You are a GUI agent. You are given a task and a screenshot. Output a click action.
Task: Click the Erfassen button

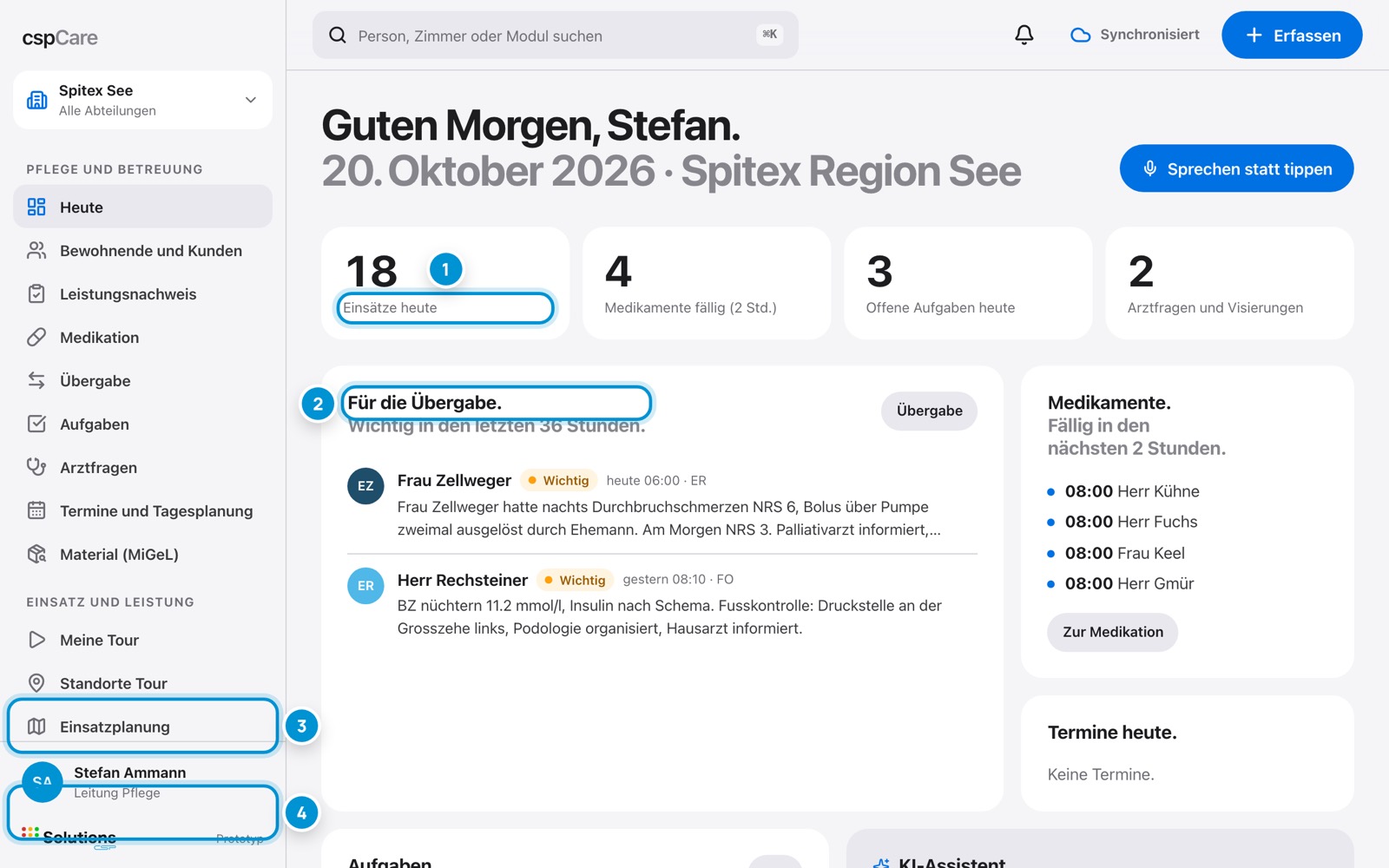(1292, 35)
